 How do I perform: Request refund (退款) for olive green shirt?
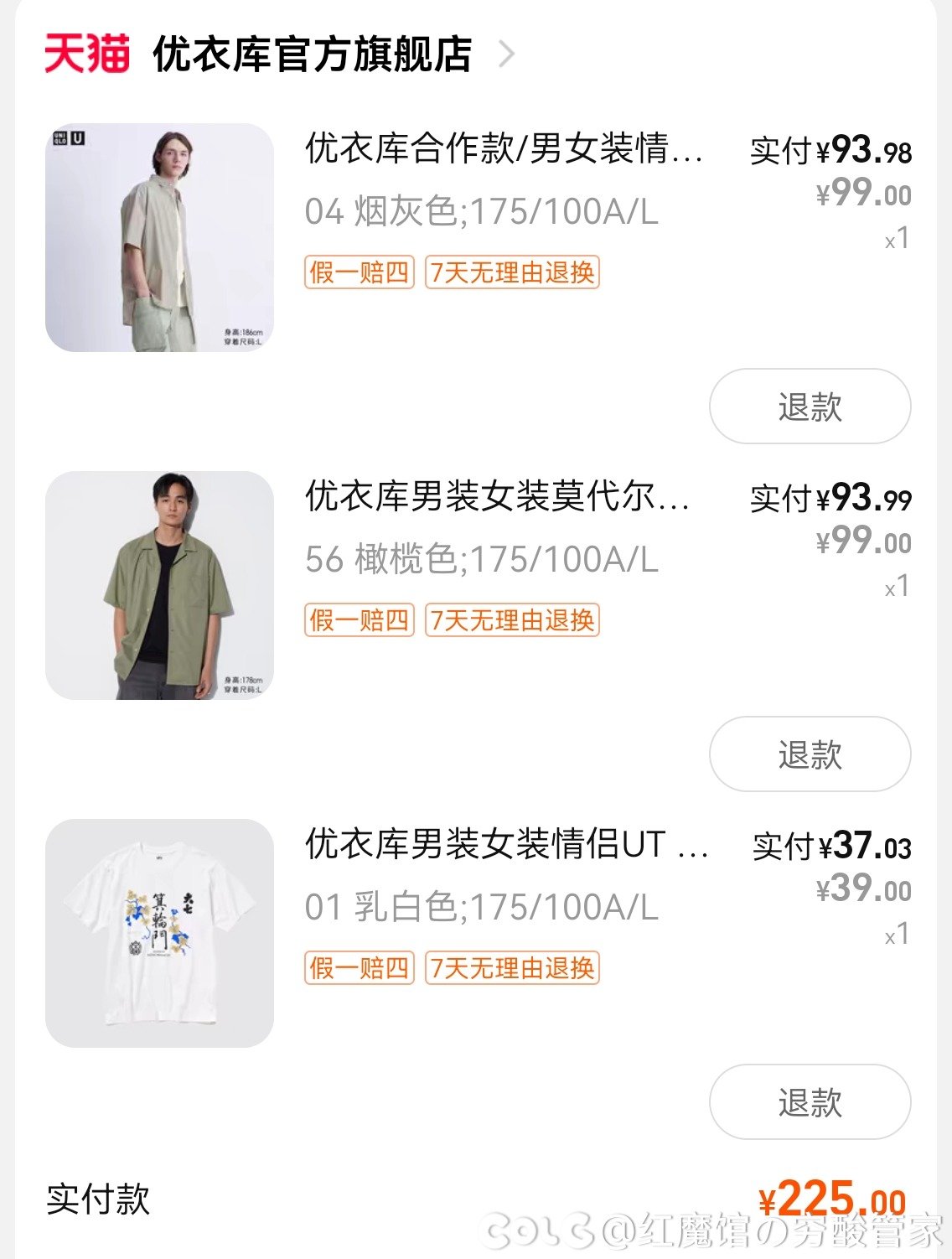coord(810,754)
